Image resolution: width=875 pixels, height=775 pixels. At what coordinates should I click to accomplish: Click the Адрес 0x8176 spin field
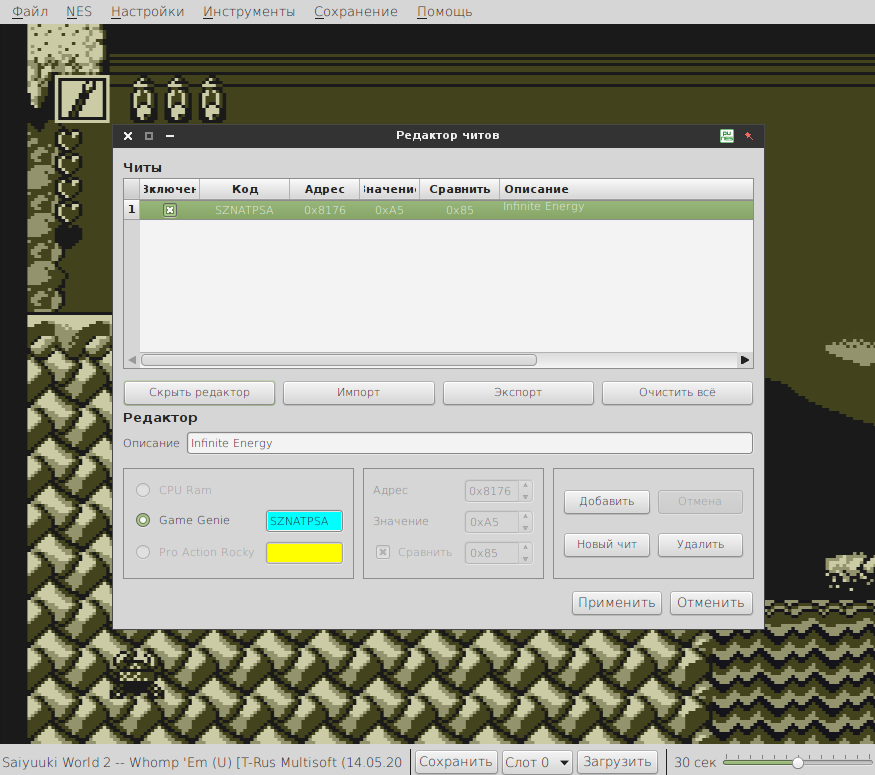pos(492,491)
